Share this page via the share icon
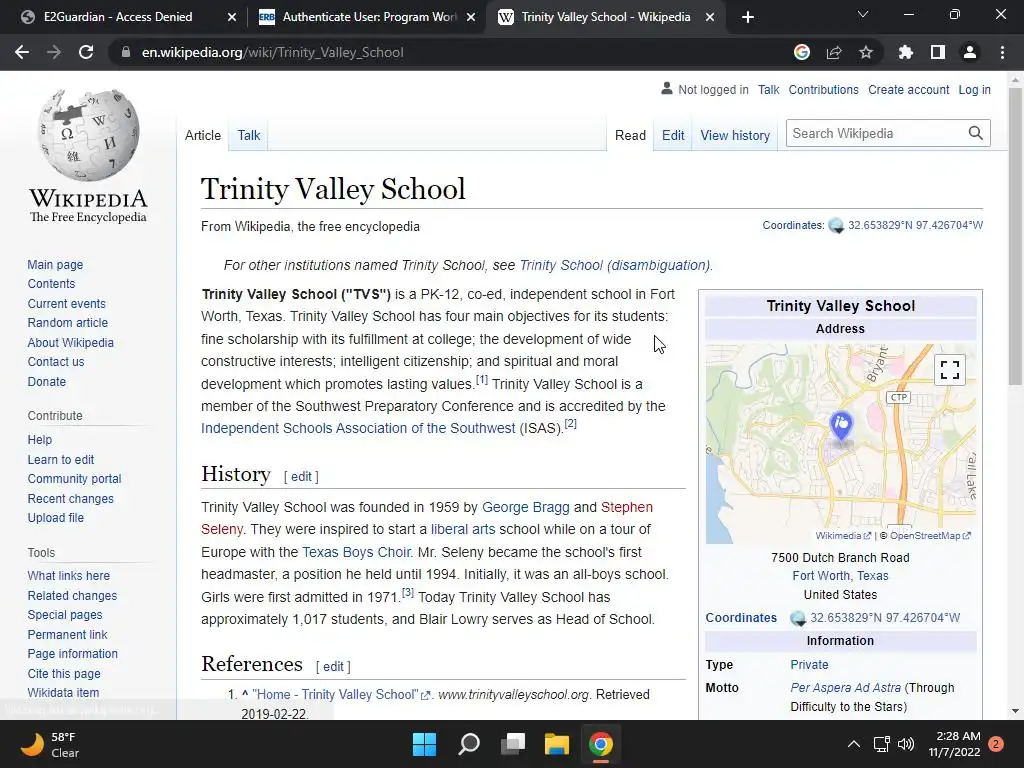This screenshot has height=768, width=1024. click(834, 52)
